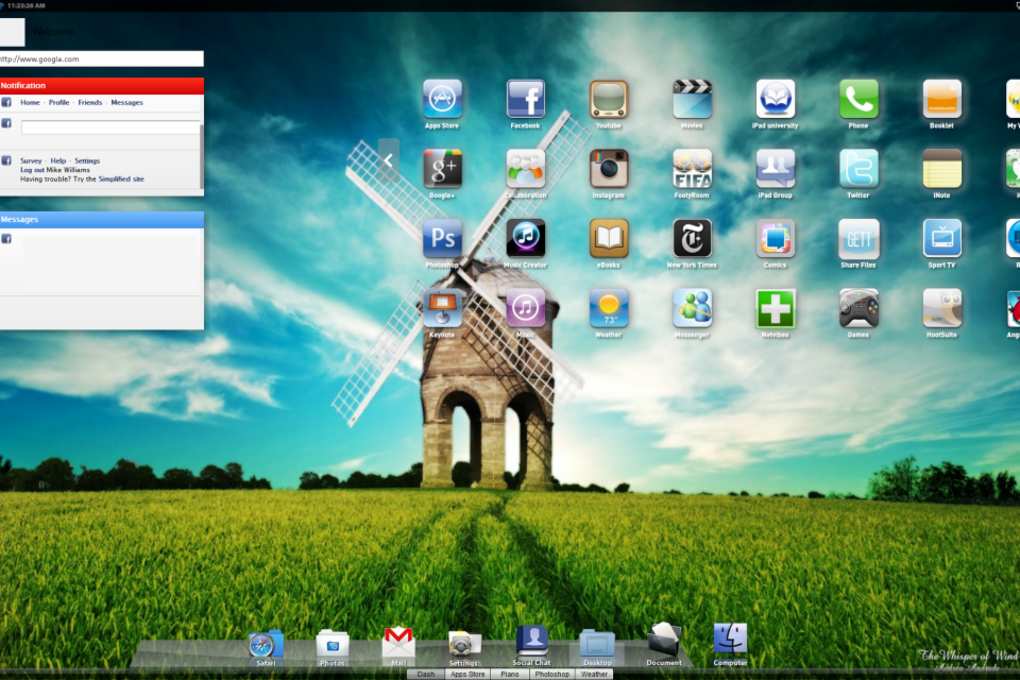This screenshot has width=1020, height=680.
Task: Click the Log out link
Action: tap(32, 170)
